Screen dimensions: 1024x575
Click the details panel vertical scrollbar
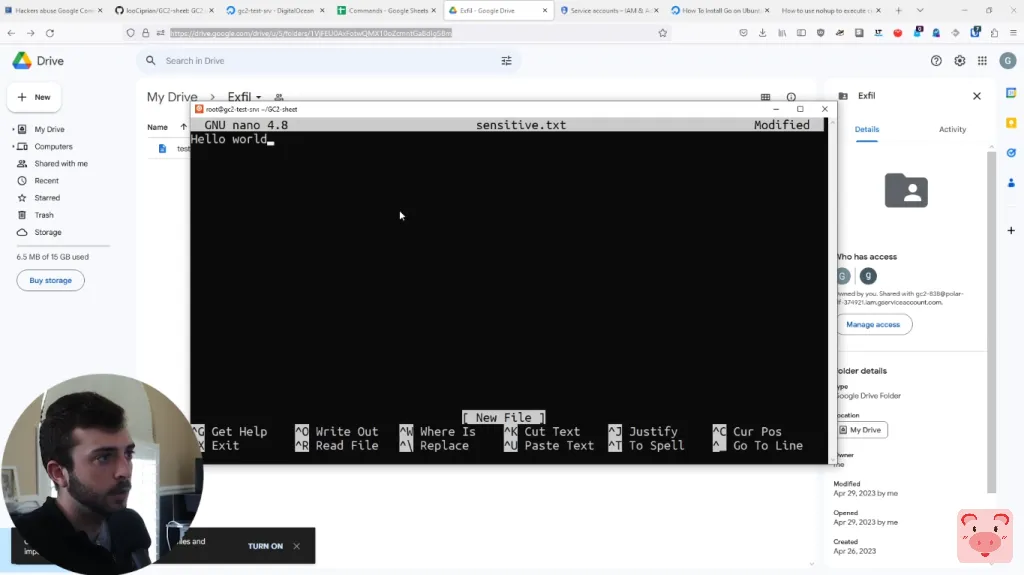[991, 320]
